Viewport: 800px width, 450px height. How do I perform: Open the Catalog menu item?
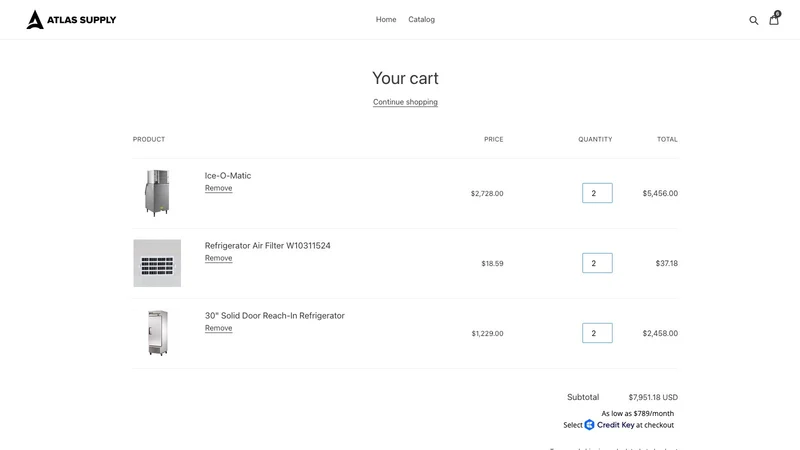tap(421, 19)
